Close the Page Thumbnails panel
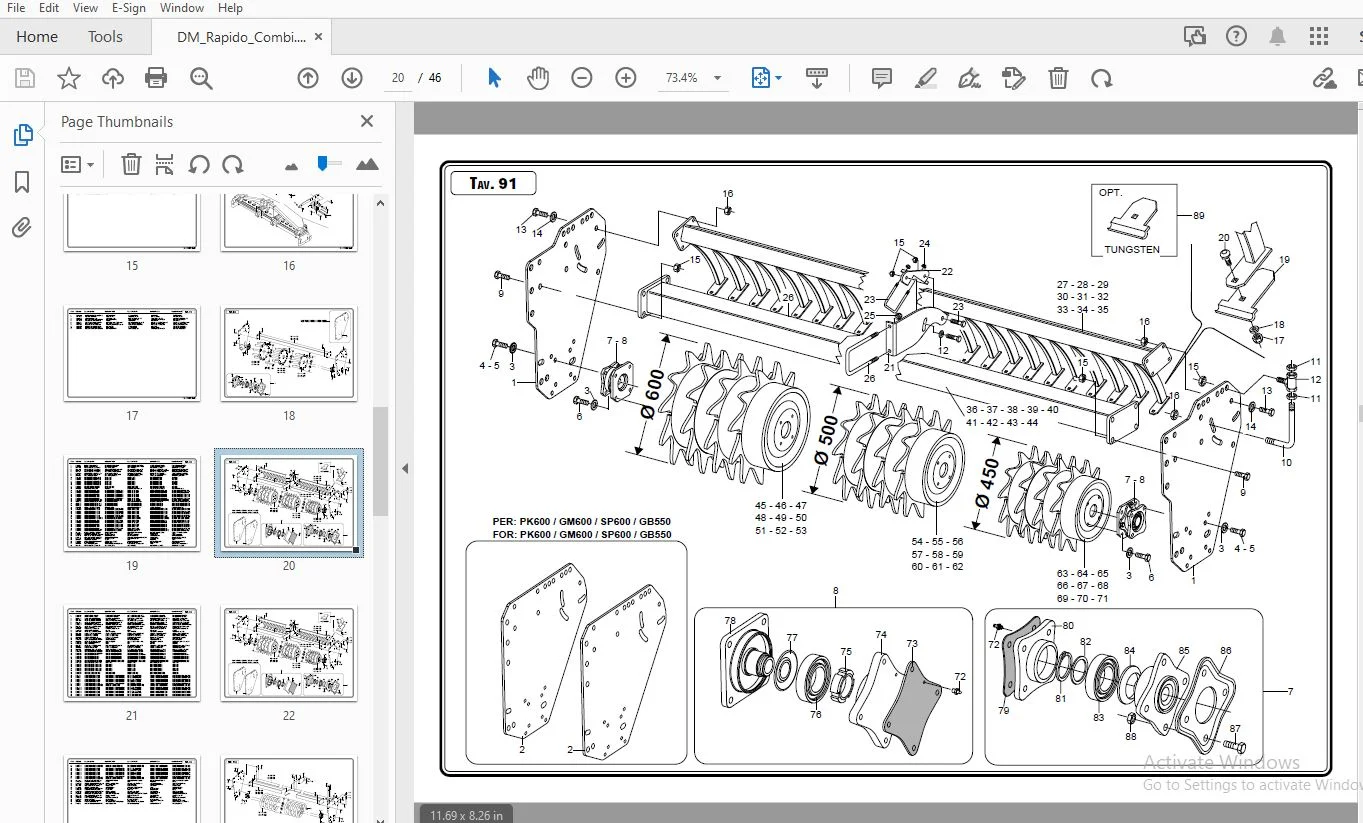Screen dimensions: 1363x823 pyautogui.click(x=367, y=121)
